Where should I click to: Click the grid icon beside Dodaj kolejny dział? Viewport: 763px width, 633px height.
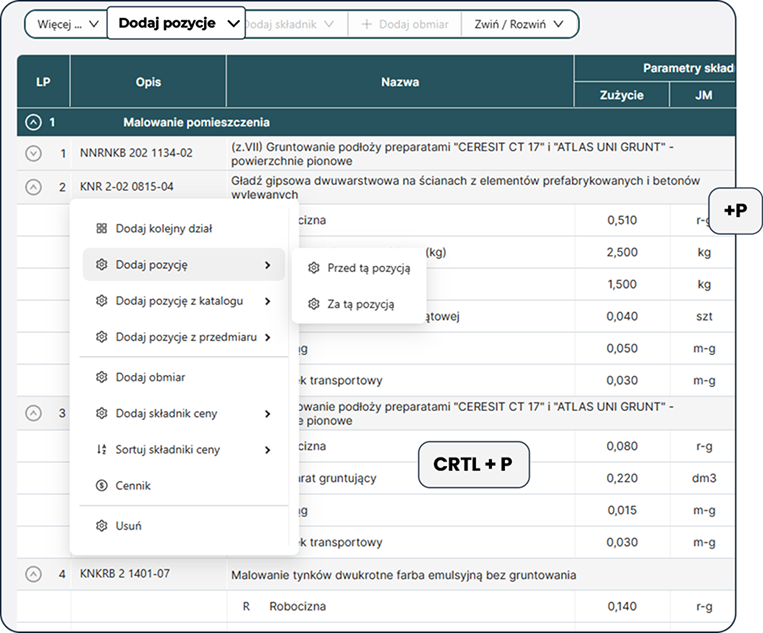[x=101, y=229]
